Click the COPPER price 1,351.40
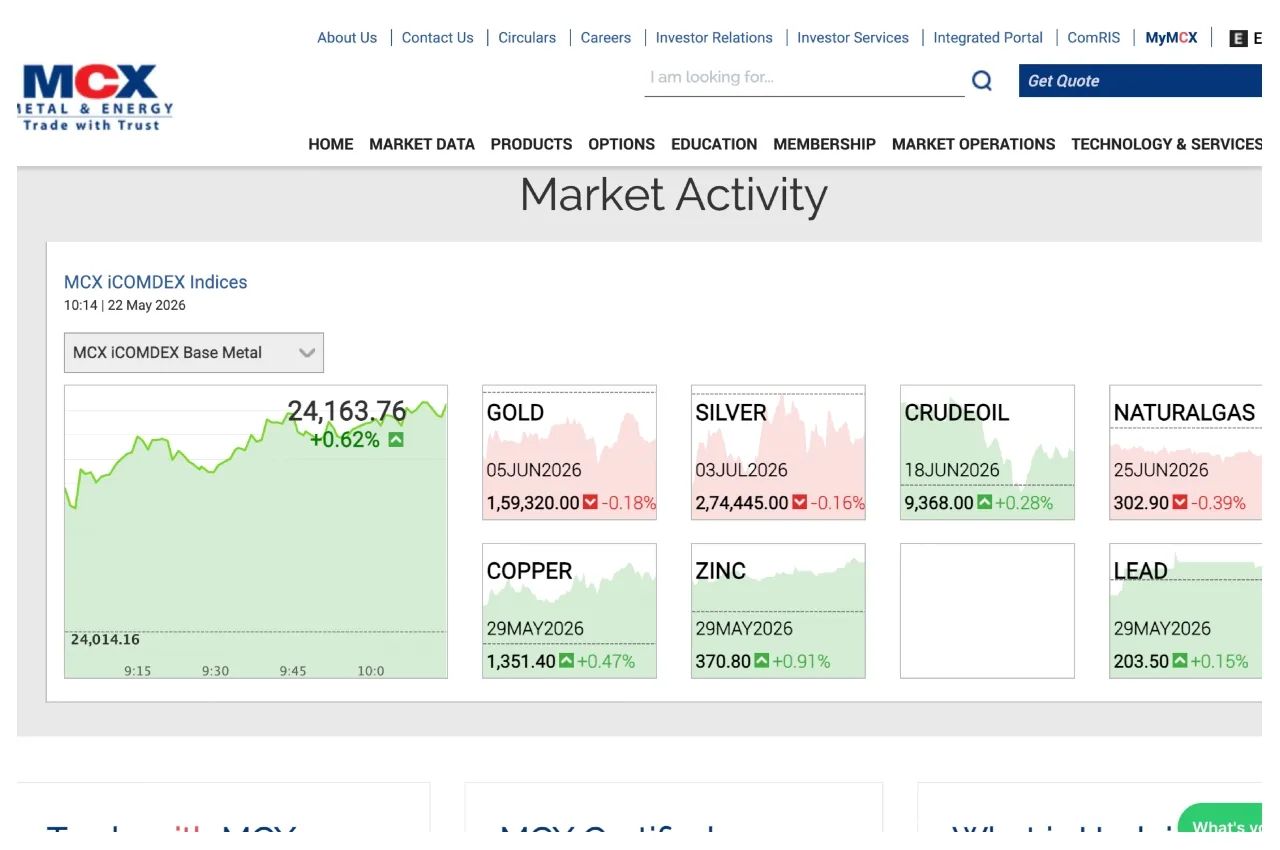Viewport: 1280px width, 850px height. click(521, 662)
